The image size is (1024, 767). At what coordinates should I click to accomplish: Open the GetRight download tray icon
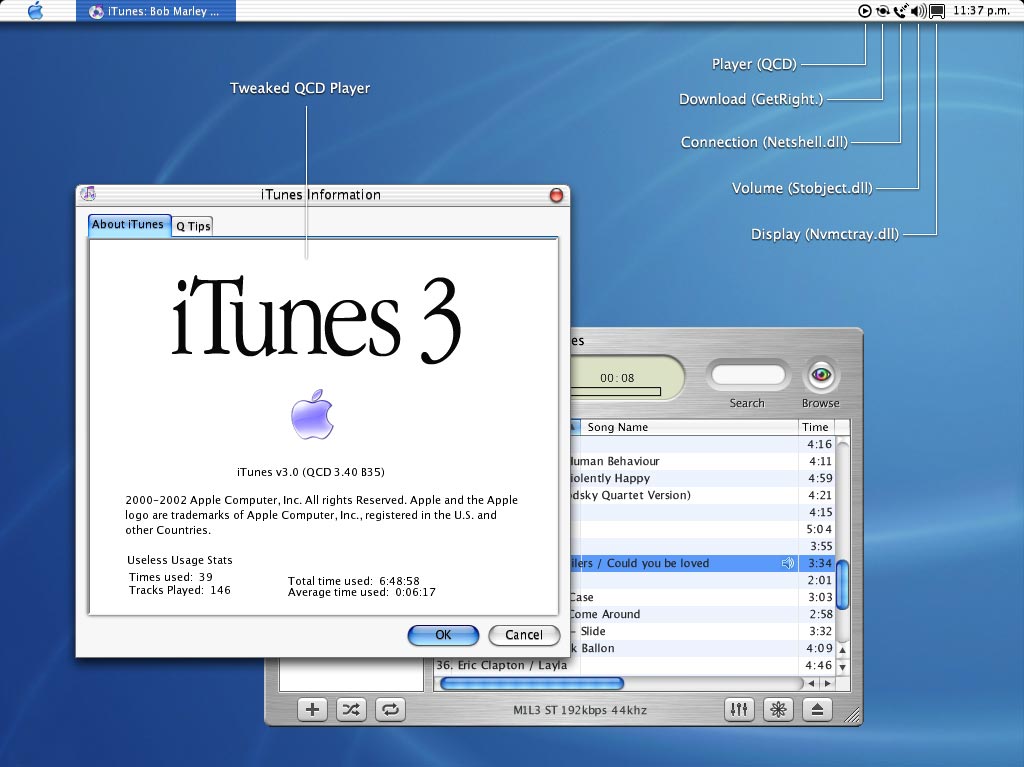pyautogui.click(x=882, y=10)
